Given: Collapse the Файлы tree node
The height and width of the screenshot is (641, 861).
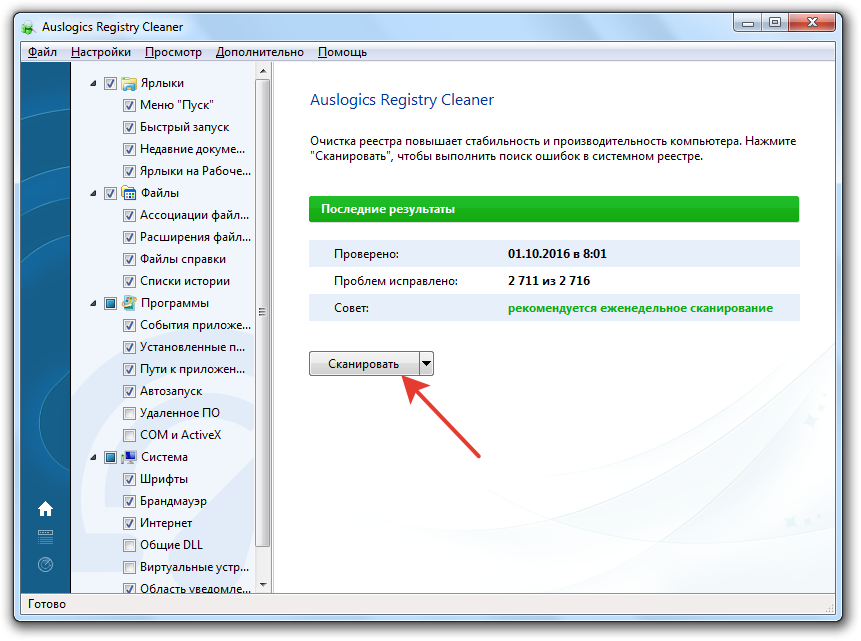Looking at the screenshot, I should [93, 193].
